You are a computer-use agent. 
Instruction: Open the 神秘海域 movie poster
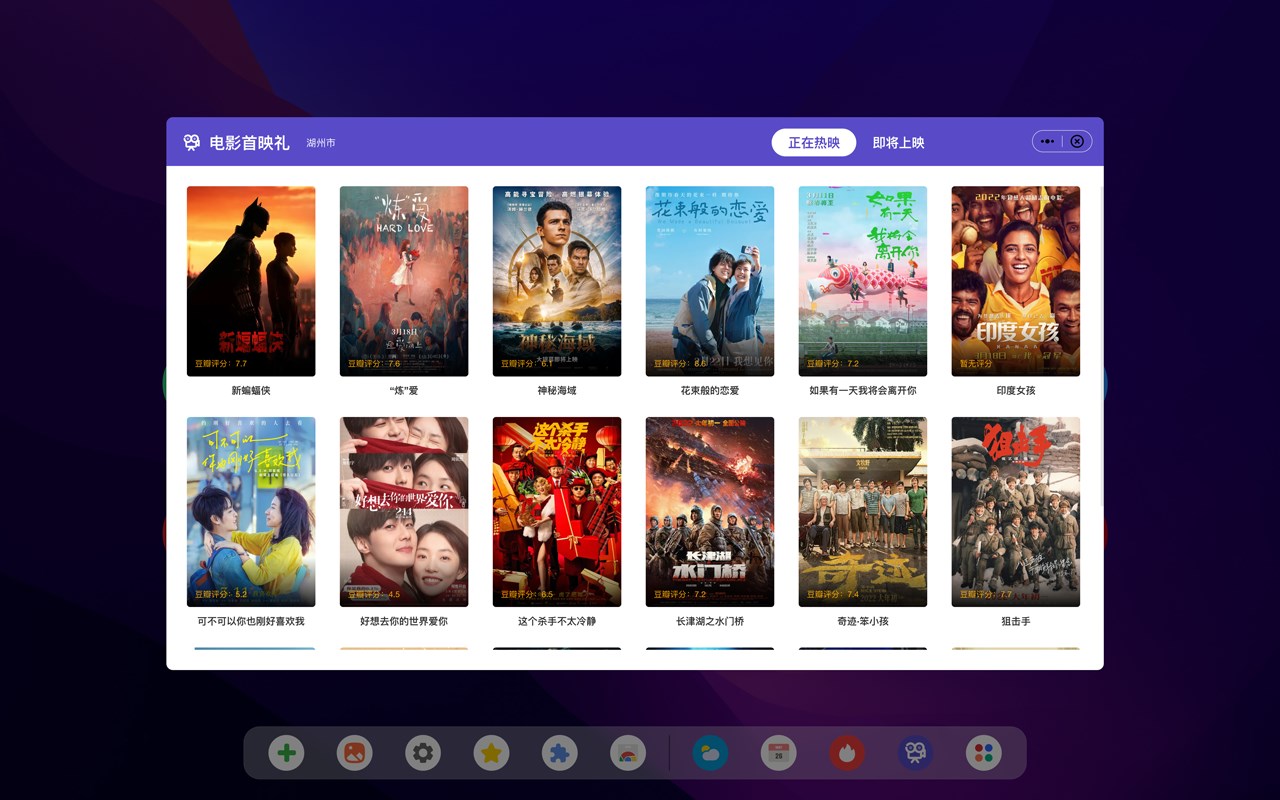[x=557, y=281]
